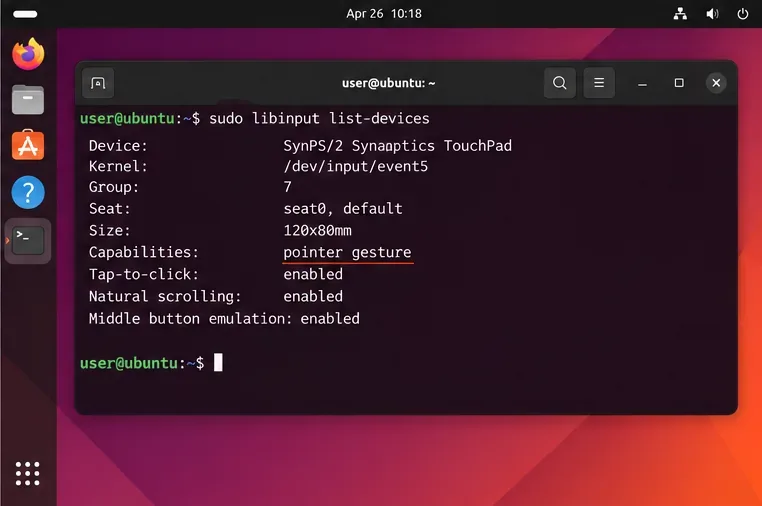Open terminal search

point(560,83)
